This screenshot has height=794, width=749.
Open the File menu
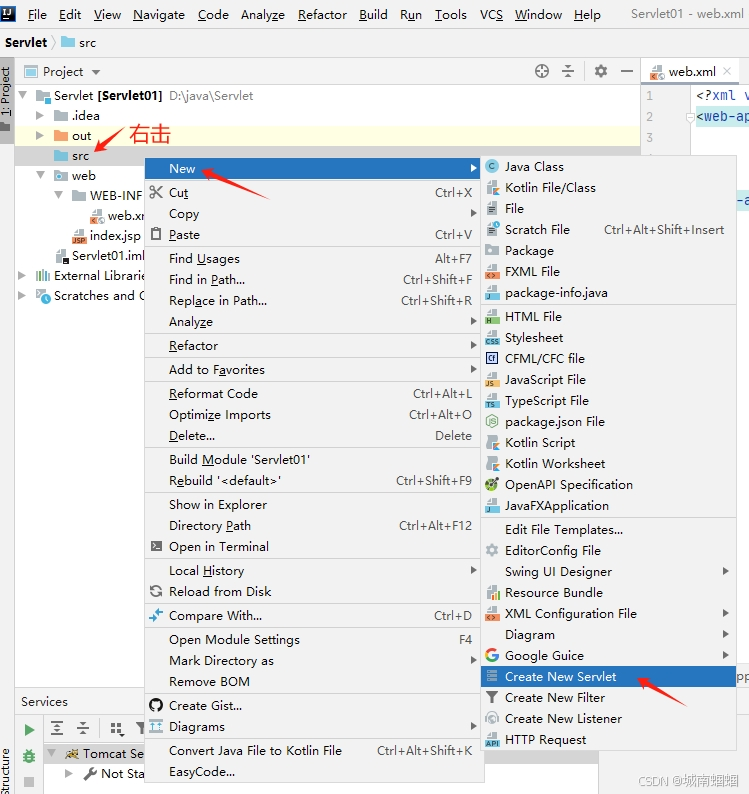37,15
